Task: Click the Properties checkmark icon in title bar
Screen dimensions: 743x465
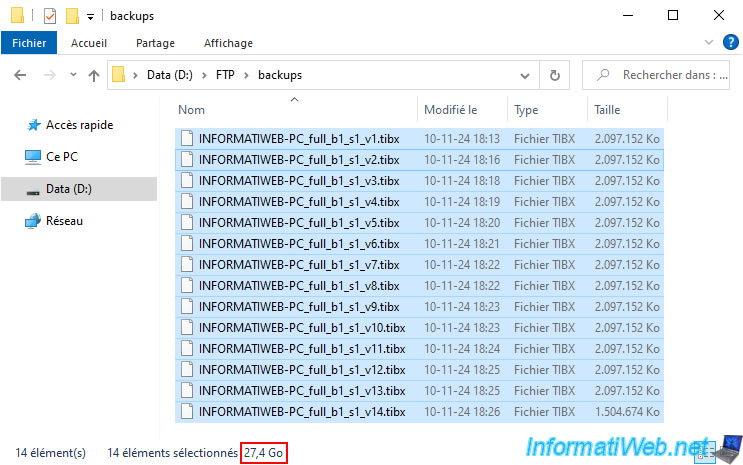Action: [x=49, y=16]
